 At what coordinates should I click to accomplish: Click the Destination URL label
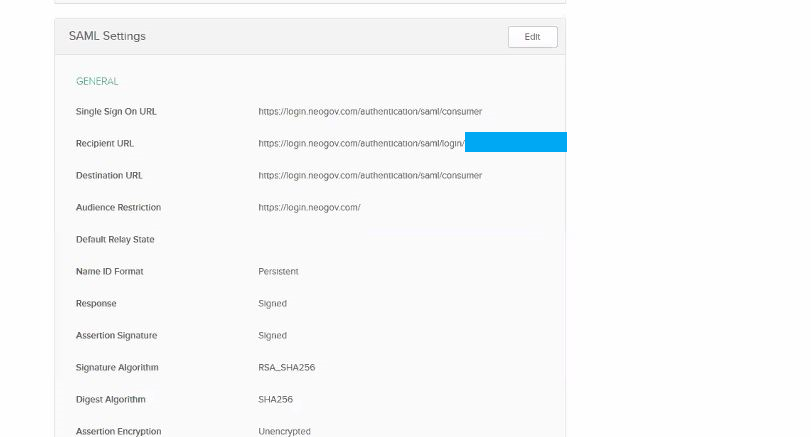coord(109,175)
